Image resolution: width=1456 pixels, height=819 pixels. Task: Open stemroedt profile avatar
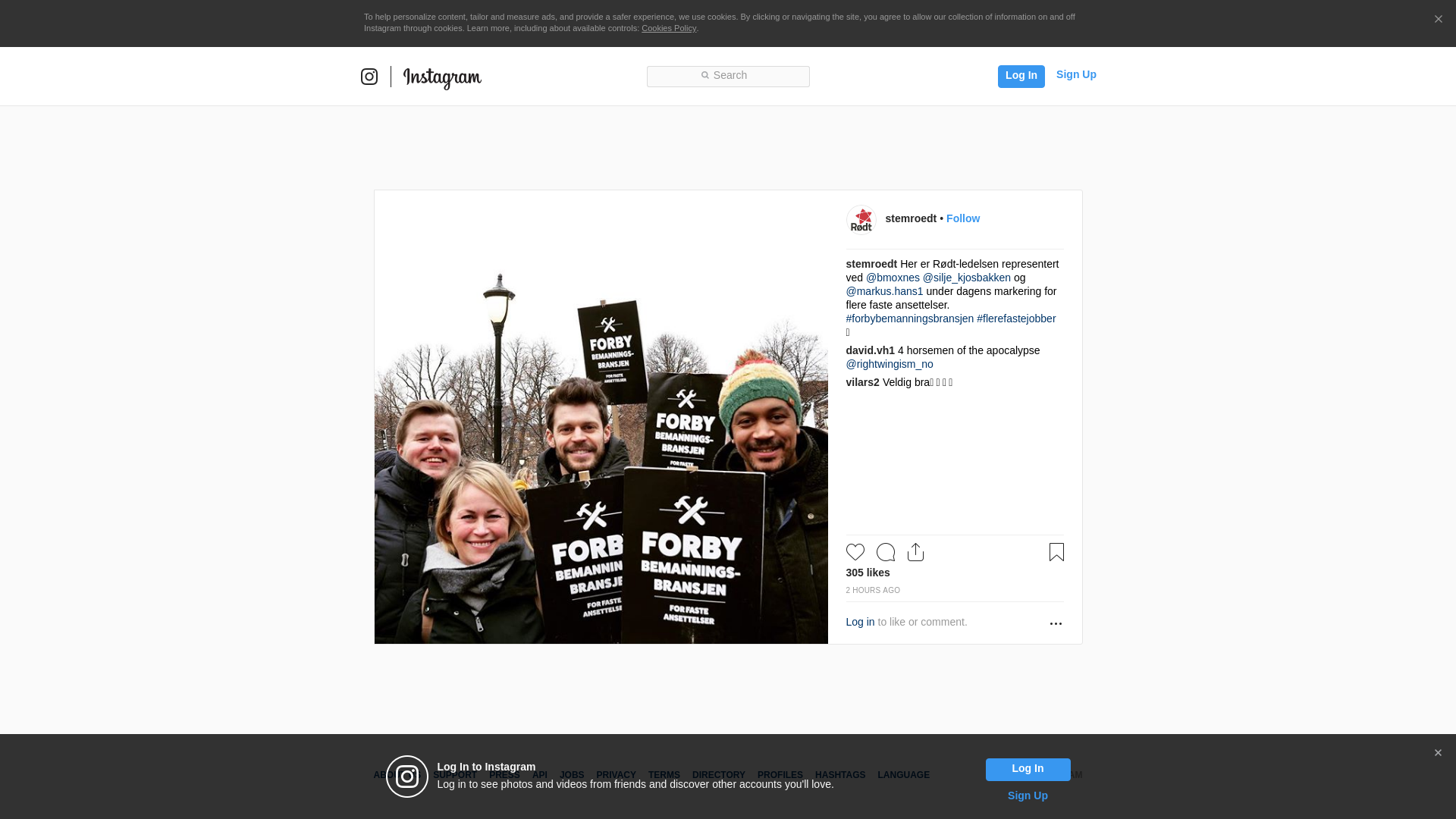[x=861, y=219]
